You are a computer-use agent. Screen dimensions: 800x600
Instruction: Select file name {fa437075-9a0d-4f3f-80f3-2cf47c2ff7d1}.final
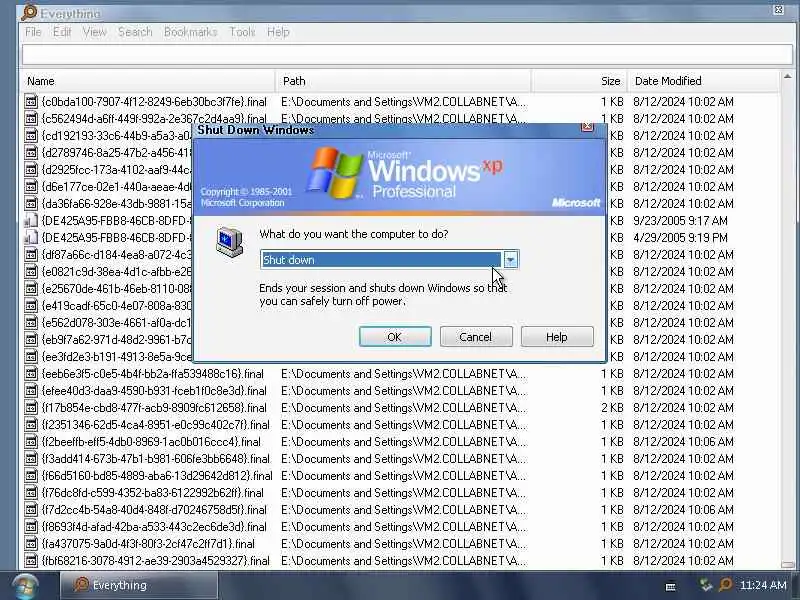point(148,544)
